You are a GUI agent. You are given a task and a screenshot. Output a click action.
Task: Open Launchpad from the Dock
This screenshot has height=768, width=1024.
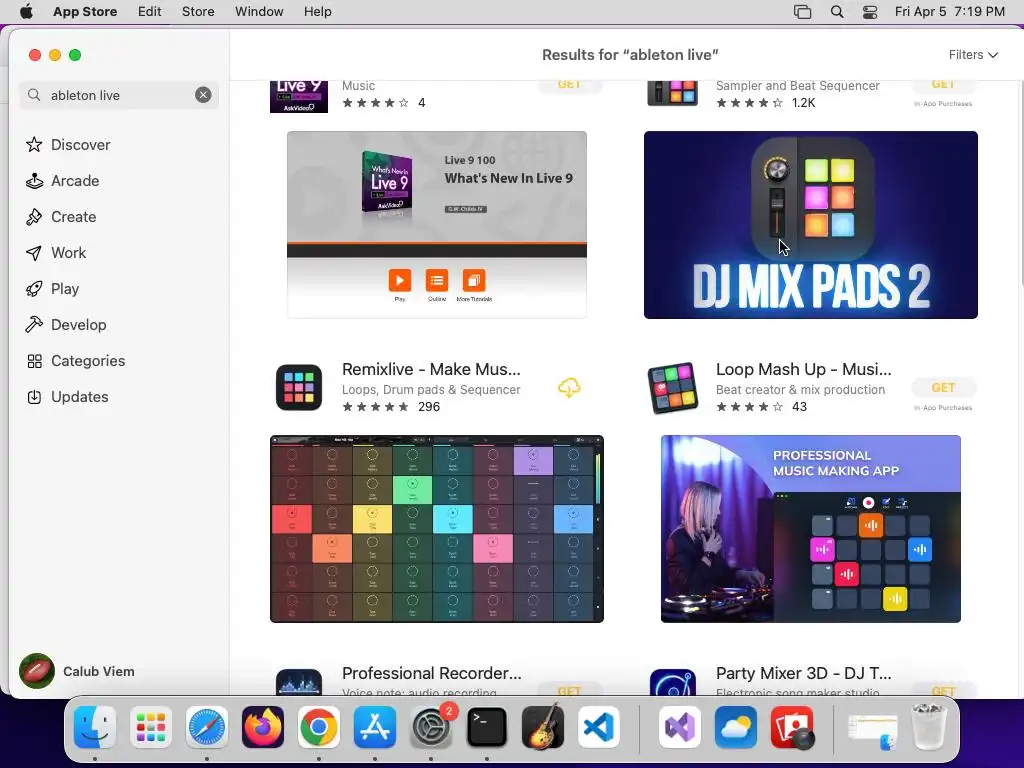(x=151, y=728)
